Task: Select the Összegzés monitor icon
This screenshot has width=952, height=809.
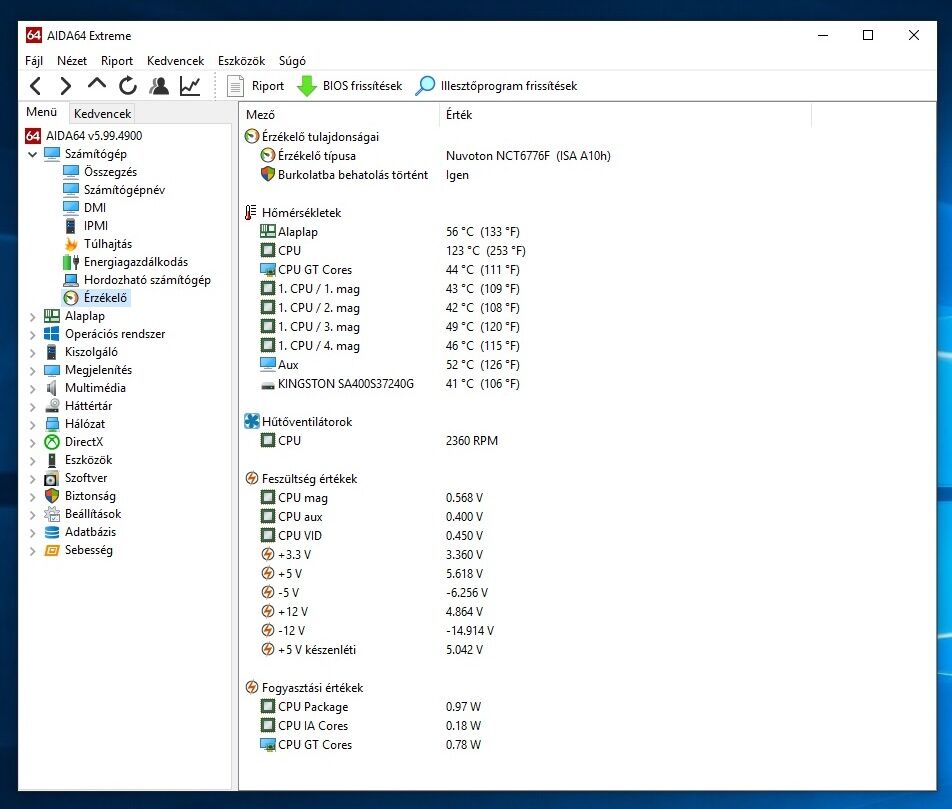Action: coord(71,172)
